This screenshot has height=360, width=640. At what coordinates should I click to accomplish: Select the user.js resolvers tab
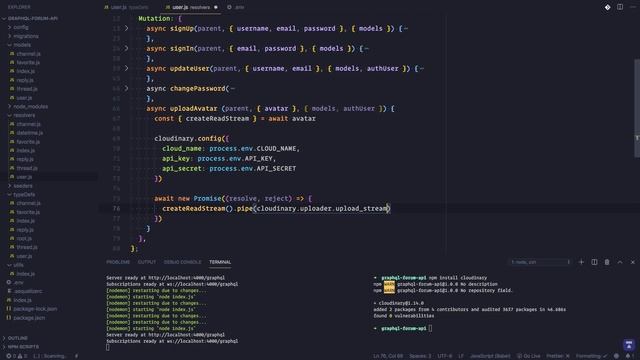(191, 7)
